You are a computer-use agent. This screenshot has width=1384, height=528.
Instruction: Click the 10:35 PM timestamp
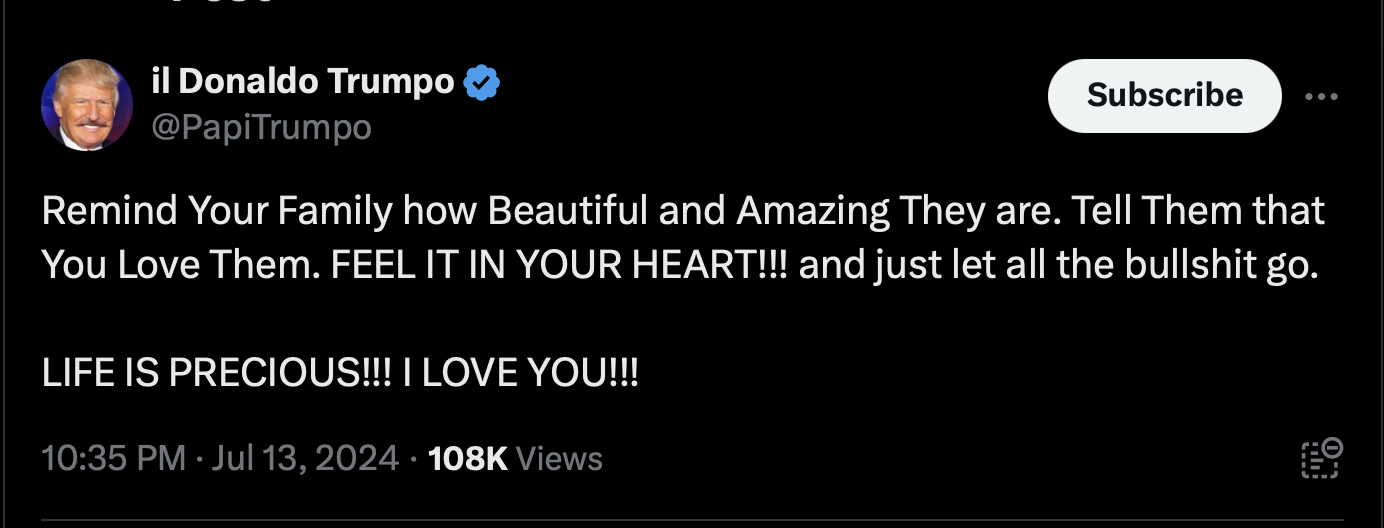(x=114, y=459)
